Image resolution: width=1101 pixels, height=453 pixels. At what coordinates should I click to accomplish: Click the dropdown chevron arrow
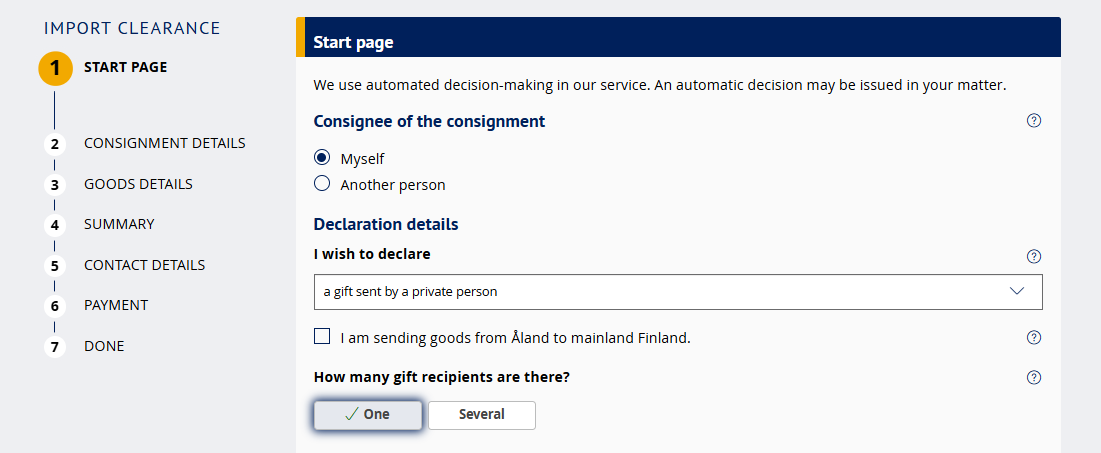pos(1018,292)
